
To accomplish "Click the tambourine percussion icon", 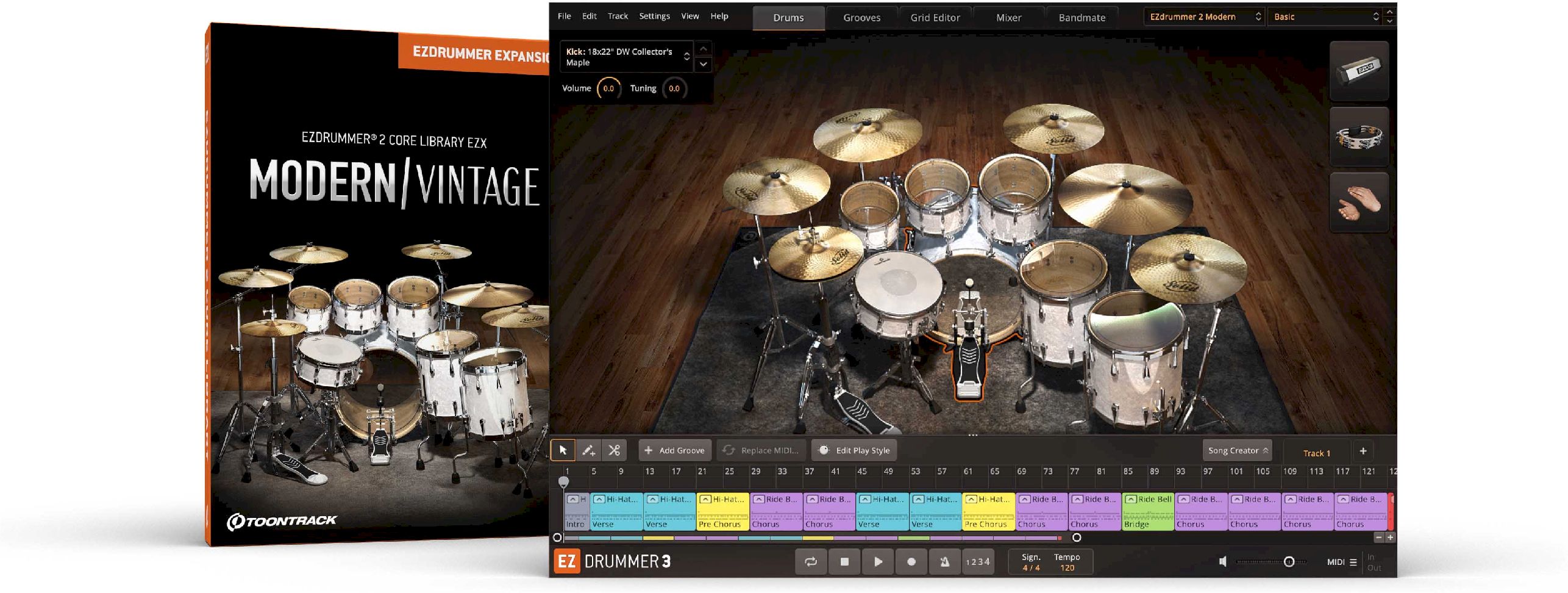I will click(1358, 137).
